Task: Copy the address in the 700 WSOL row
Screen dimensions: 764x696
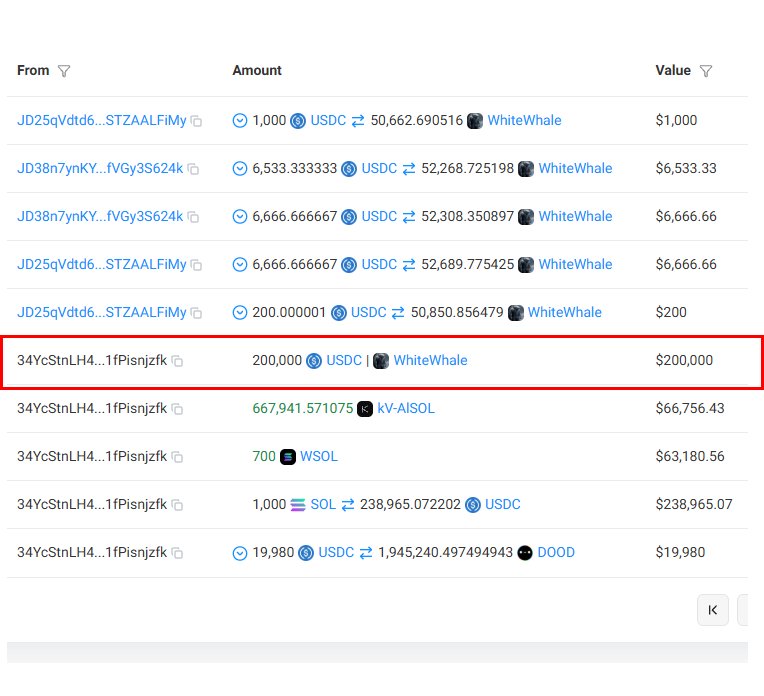Action: 177,457
